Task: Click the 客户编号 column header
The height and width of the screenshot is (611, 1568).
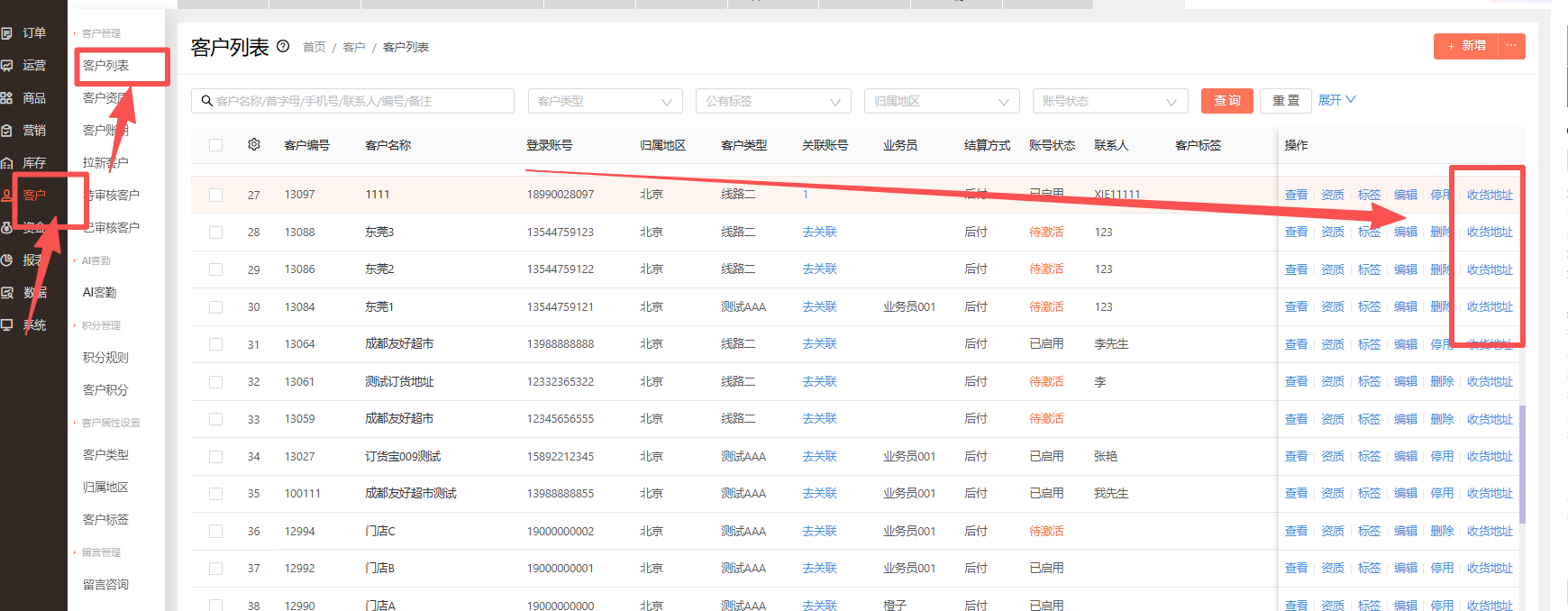Action: coord(306,145)
